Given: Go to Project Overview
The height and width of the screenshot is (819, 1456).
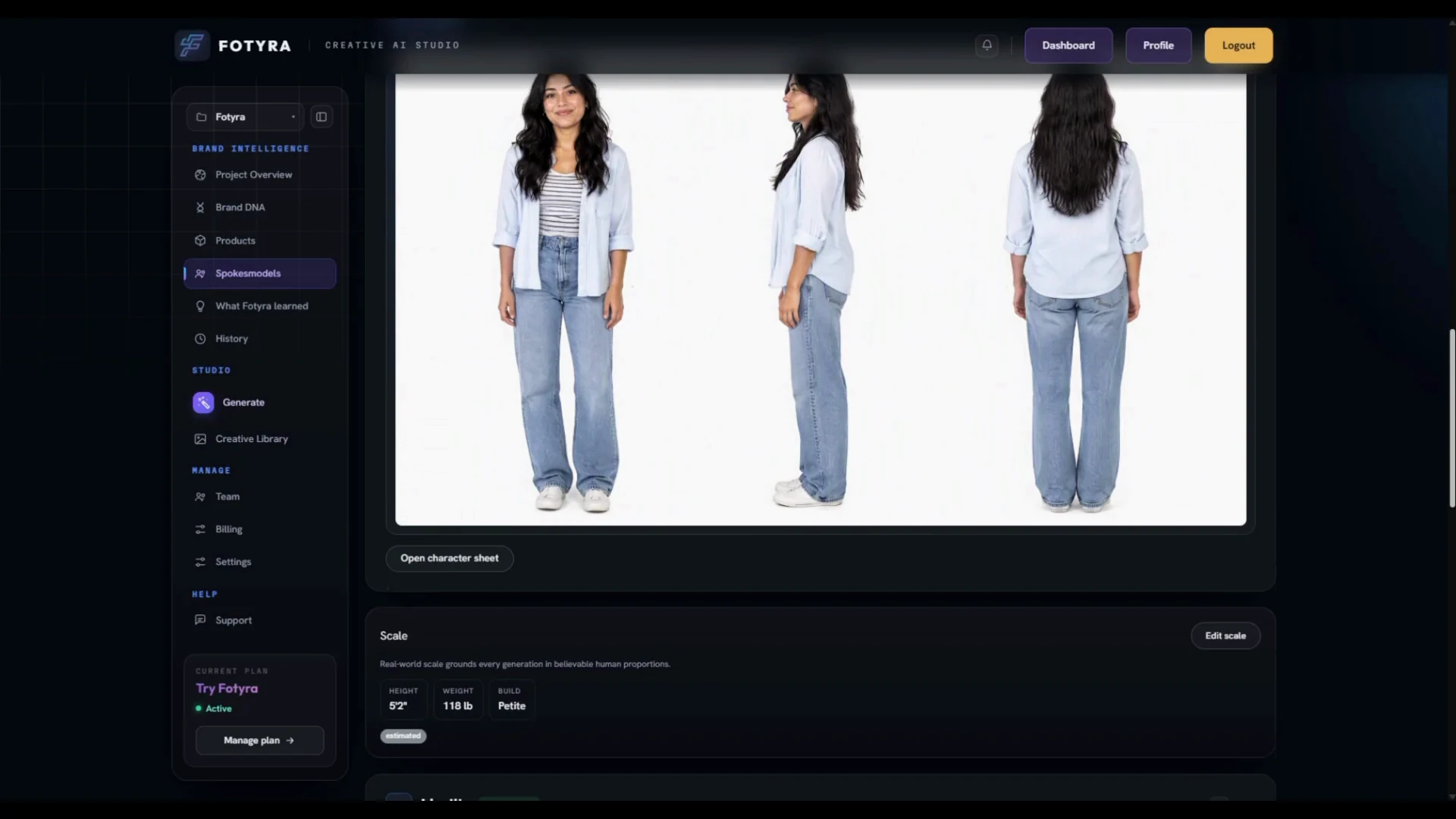Looking at the screenshot, I should (x=260, y=175).
